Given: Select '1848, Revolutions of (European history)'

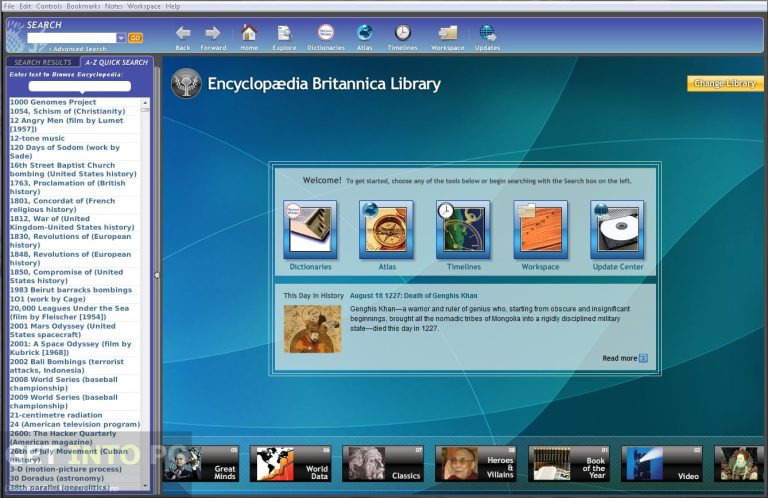Looking at the screenshot, I should (x=74, y=259).
